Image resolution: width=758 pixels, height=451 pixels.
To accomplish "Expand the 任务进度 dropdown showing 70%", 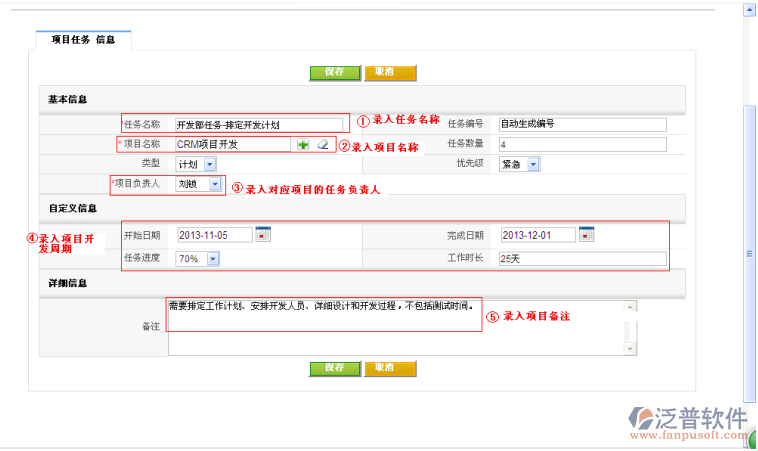I will click(x=213, y=259).
